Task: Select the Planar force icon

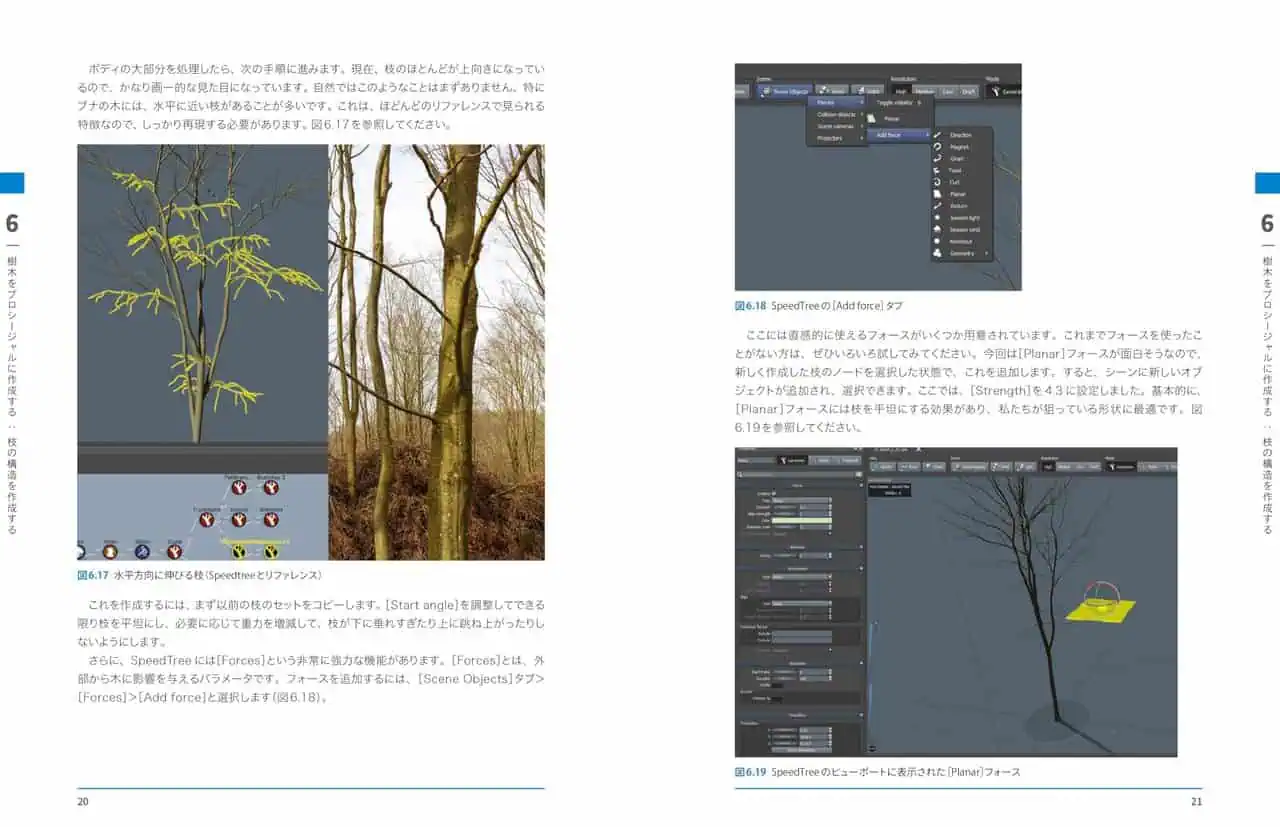Action: click(x=937, y=194)
